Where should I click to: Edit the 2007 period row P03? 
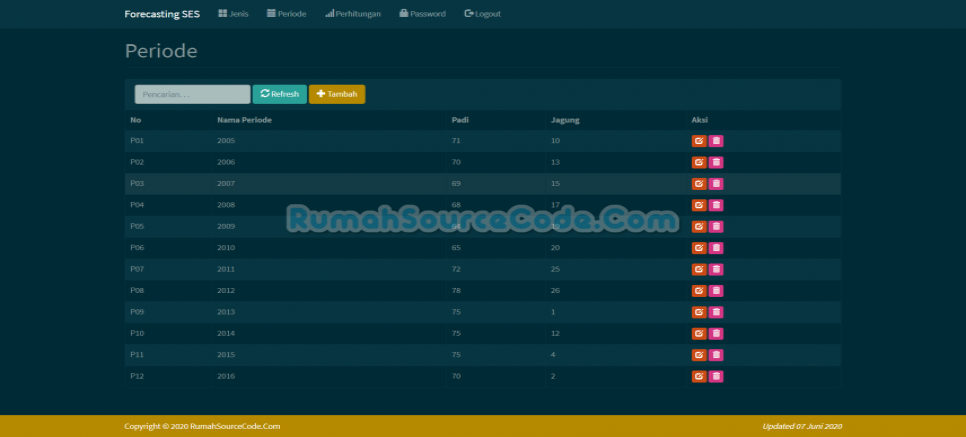coord(699,184)
